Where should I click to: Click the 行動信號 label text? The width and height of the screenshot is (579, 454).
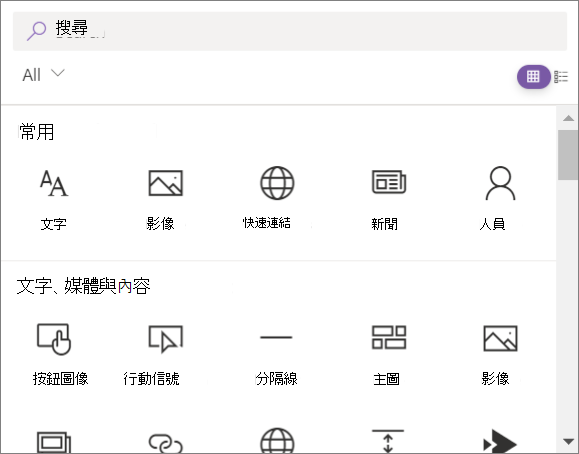pos(151,379)
